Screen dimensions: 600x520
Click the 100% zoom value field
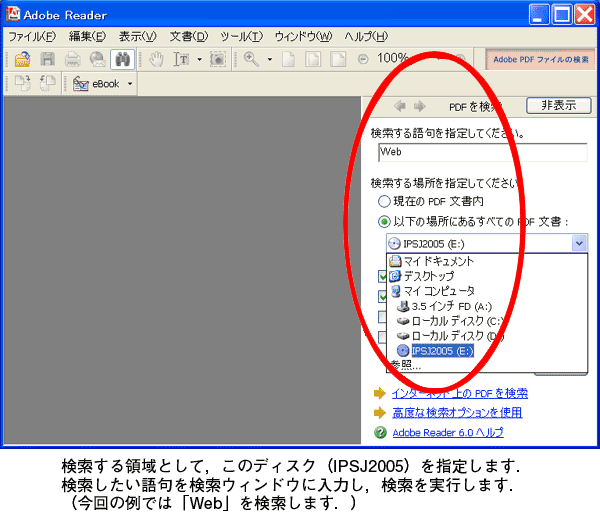tap(392, 58)
